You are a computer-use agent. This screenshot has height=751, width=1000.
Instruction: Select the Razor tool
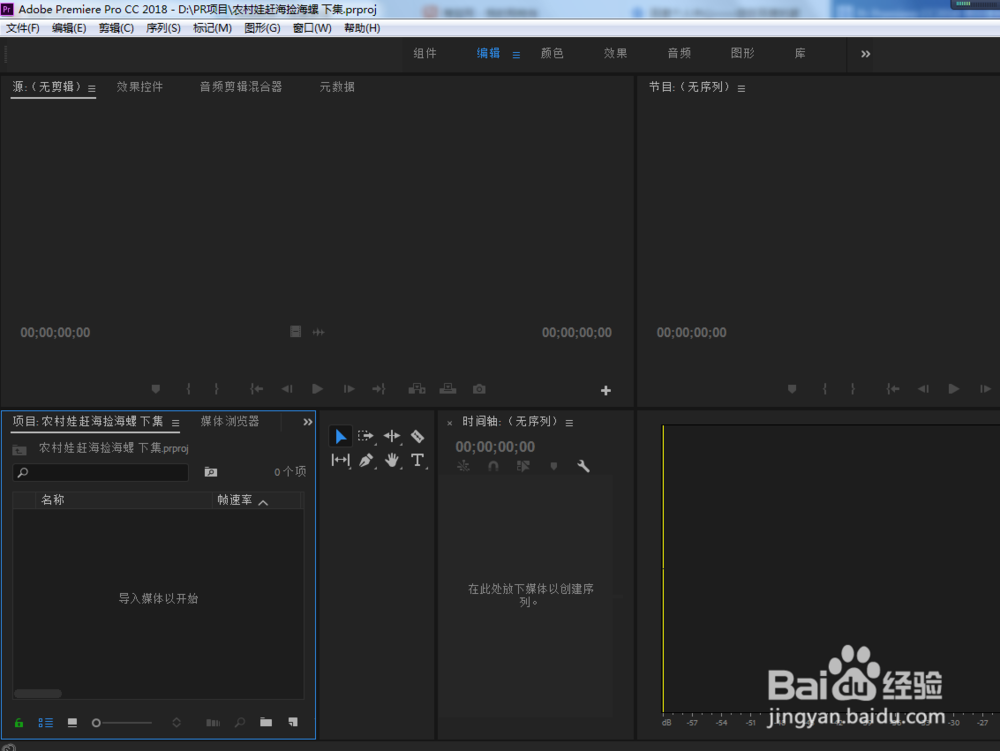(x=417, y=436)
